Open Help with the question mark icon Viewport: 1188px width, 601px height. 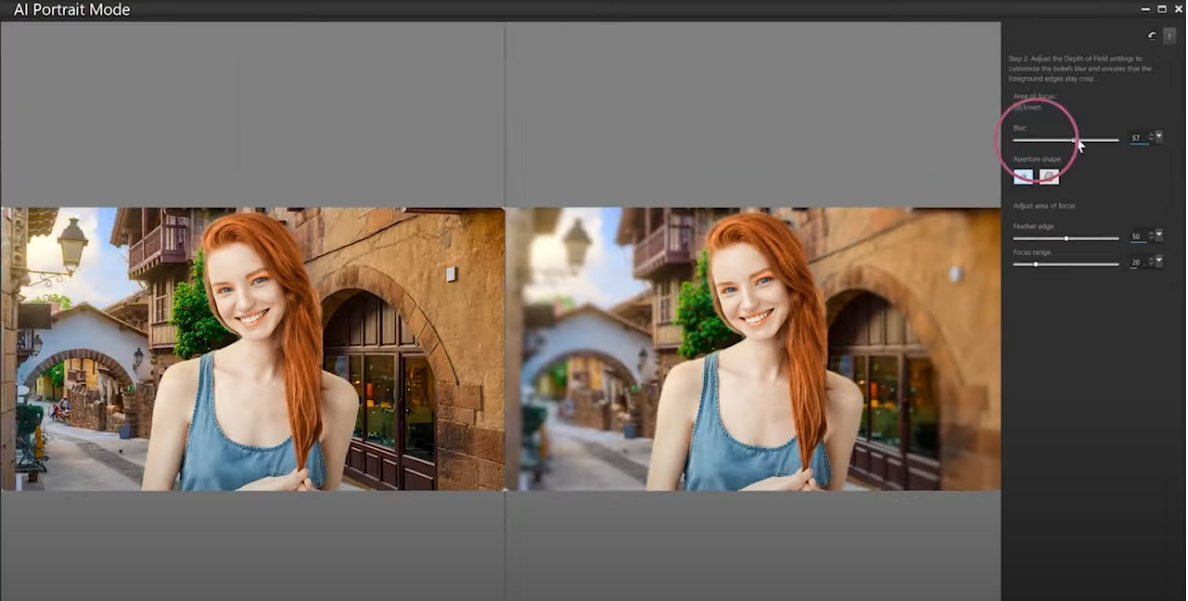(1169, 35)
